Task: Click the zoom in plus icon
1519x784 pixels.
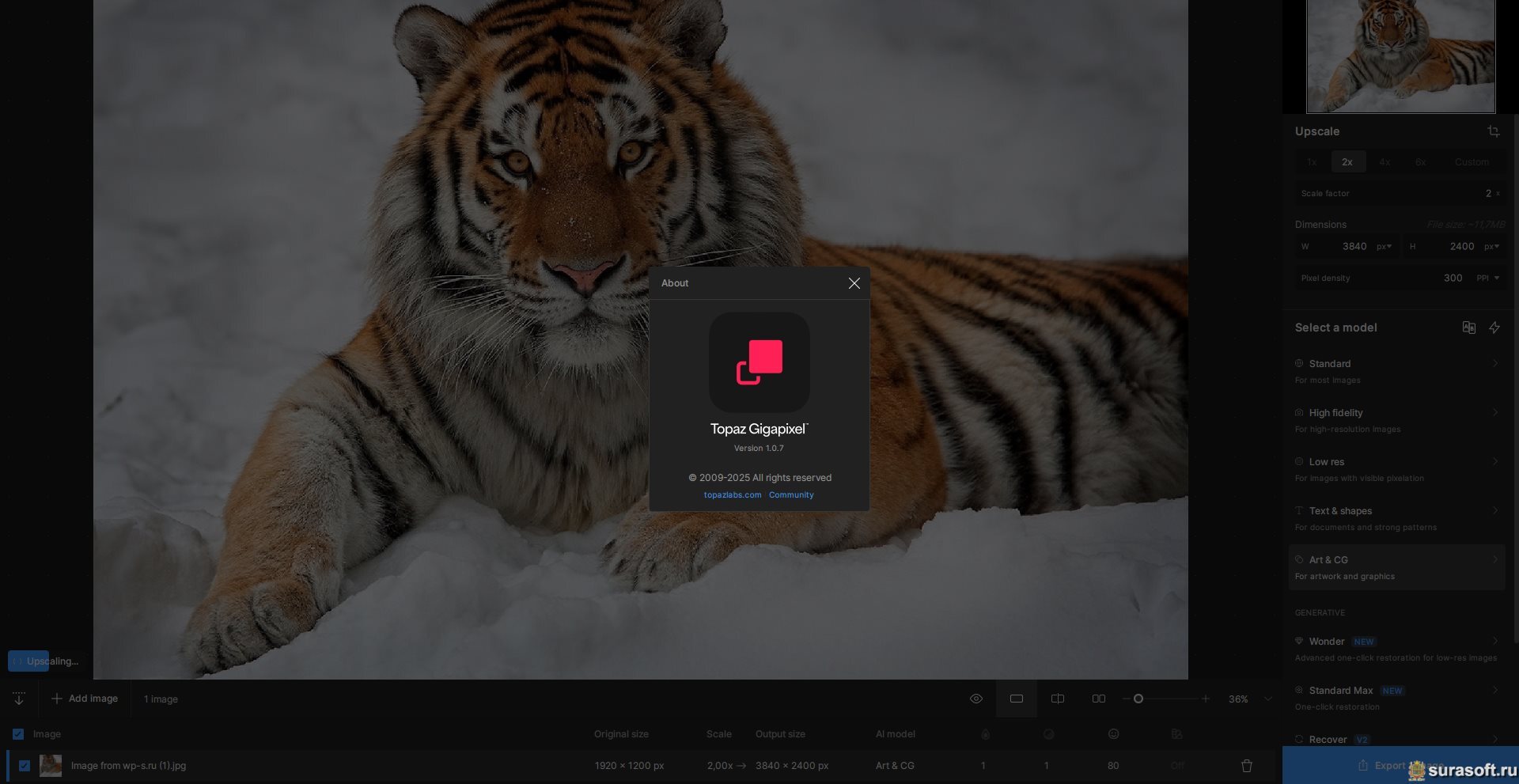Action: pos(1206,699)
